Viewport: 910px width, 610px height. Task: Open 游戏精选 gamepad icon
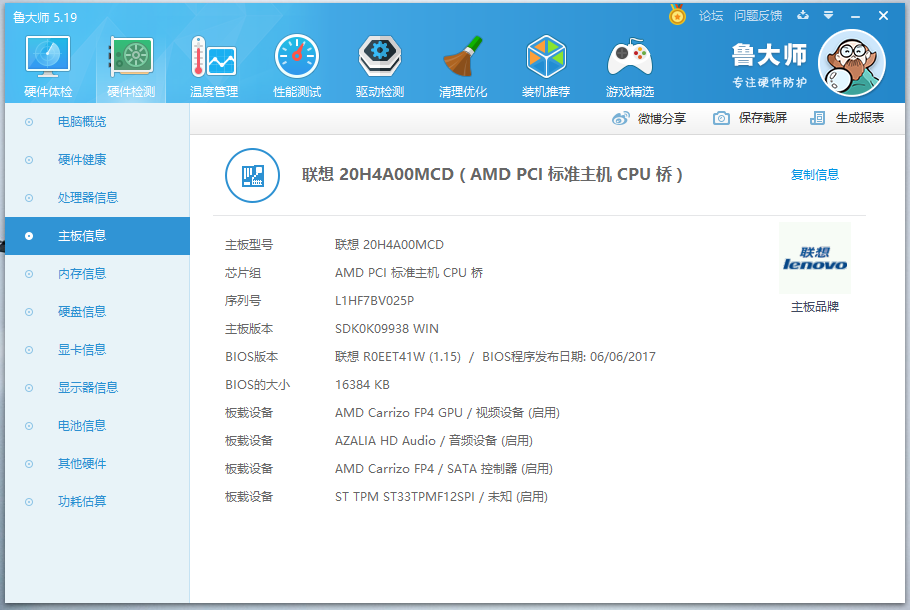pos(630,57)
